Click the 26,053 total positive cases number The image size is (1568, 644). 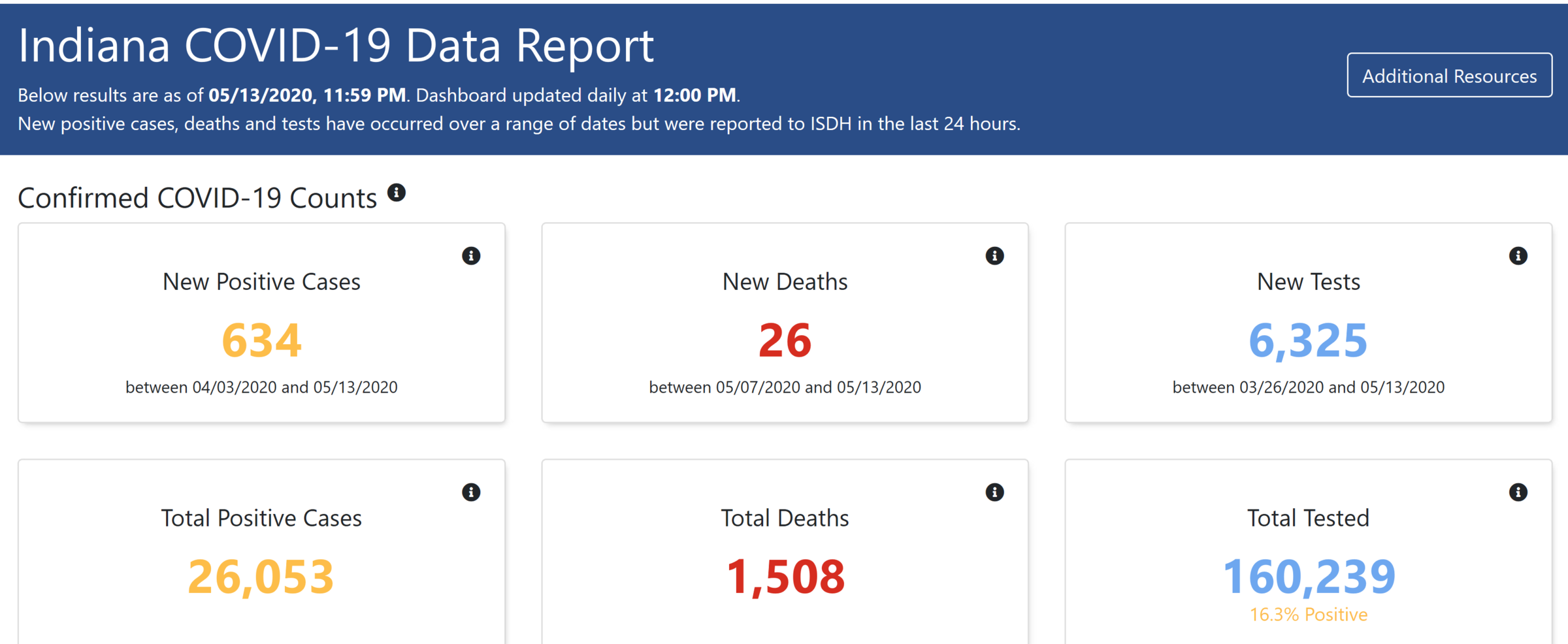(x=261, y=577)
